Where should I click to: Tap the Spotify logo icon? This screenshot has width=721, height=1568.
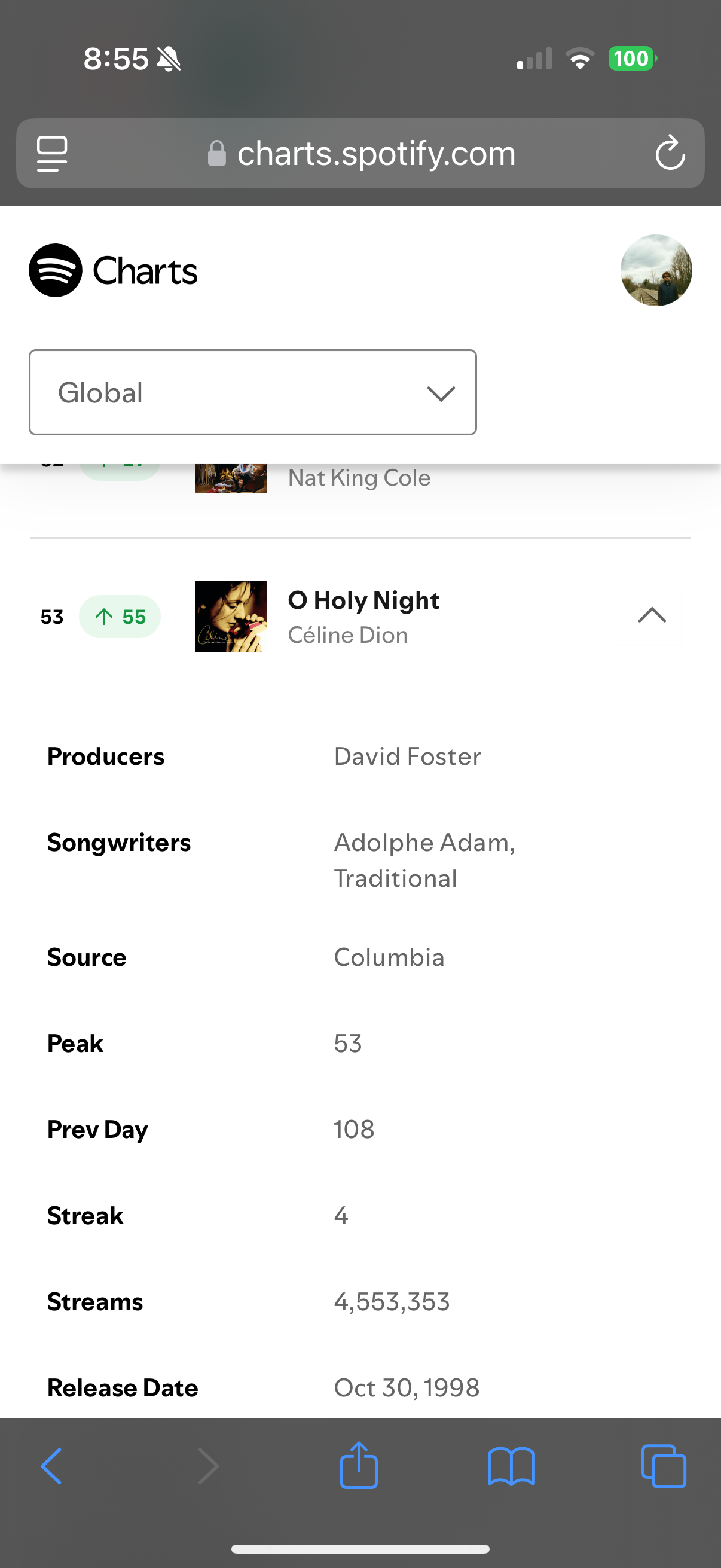[x=56, y=270]
